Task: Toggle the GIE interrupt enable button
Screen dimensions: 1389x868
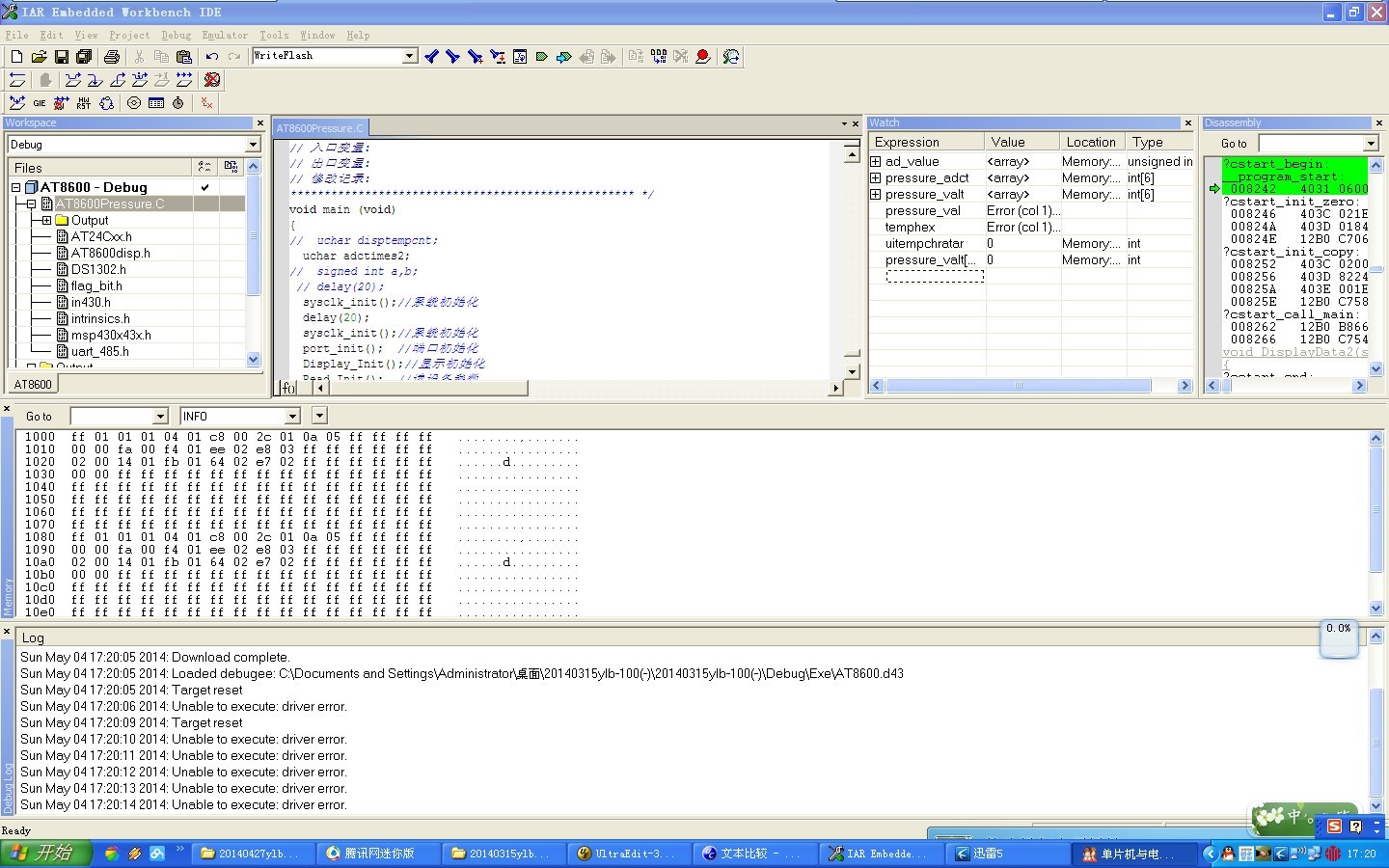Action: click(40, 103)
